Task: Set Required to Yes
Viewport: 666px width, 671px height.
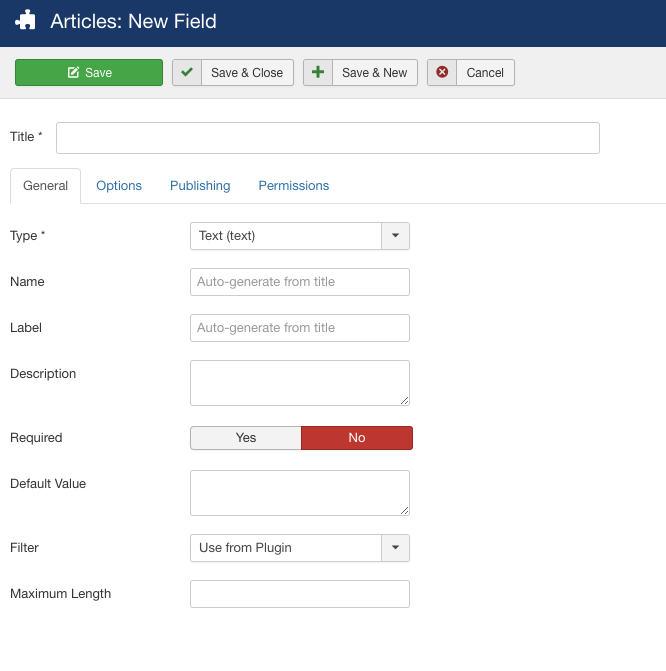Action: click(246, 438)
